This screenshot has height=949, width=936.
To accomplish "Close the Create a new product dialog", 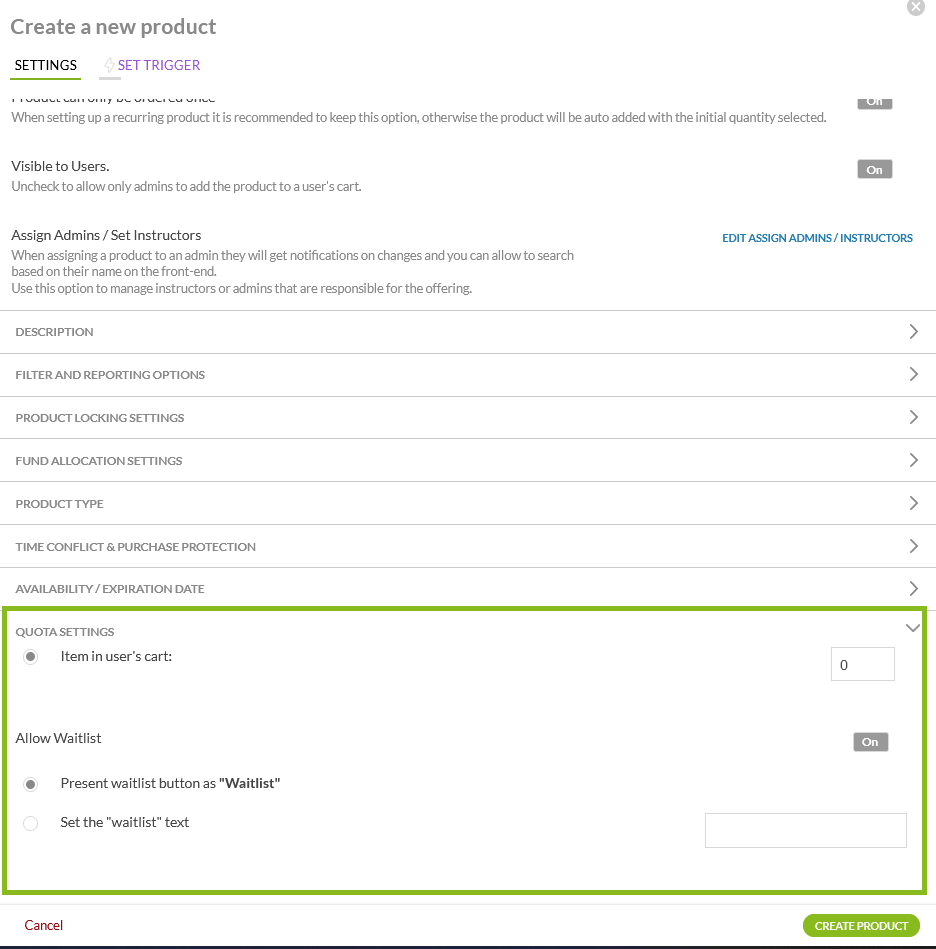I will click(x=915, y=7).
